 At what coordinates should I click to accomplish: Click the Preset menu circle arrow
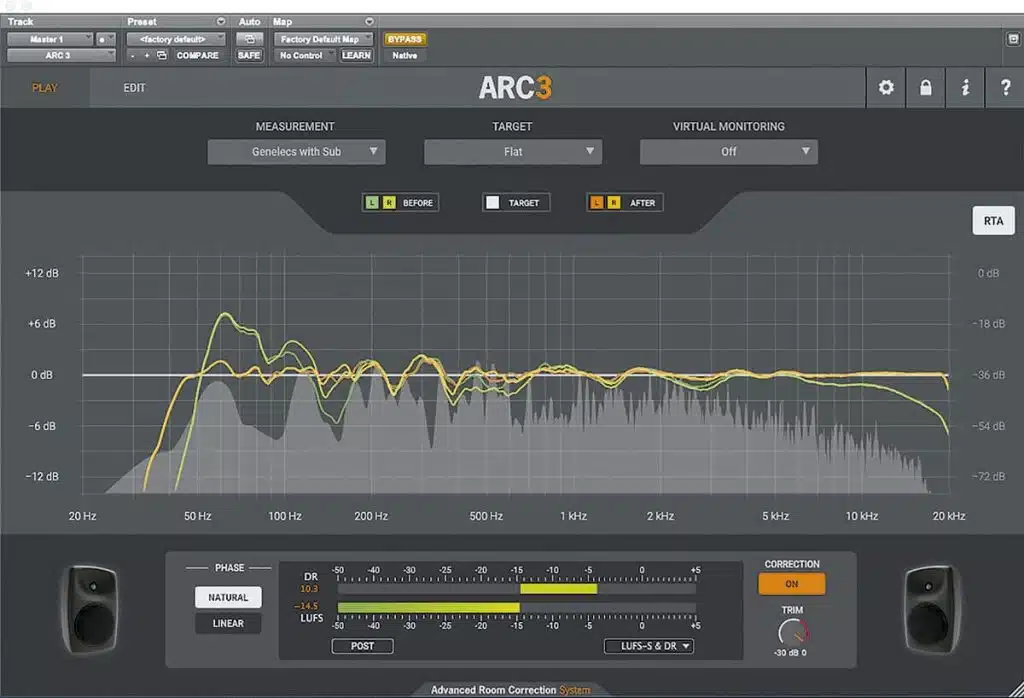pyautogui.click(x=221, y=22)
